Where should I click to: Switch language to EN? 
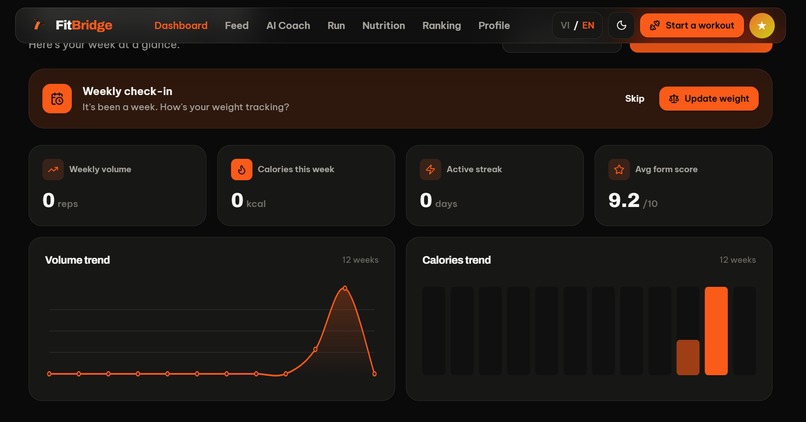pos(588,25)
